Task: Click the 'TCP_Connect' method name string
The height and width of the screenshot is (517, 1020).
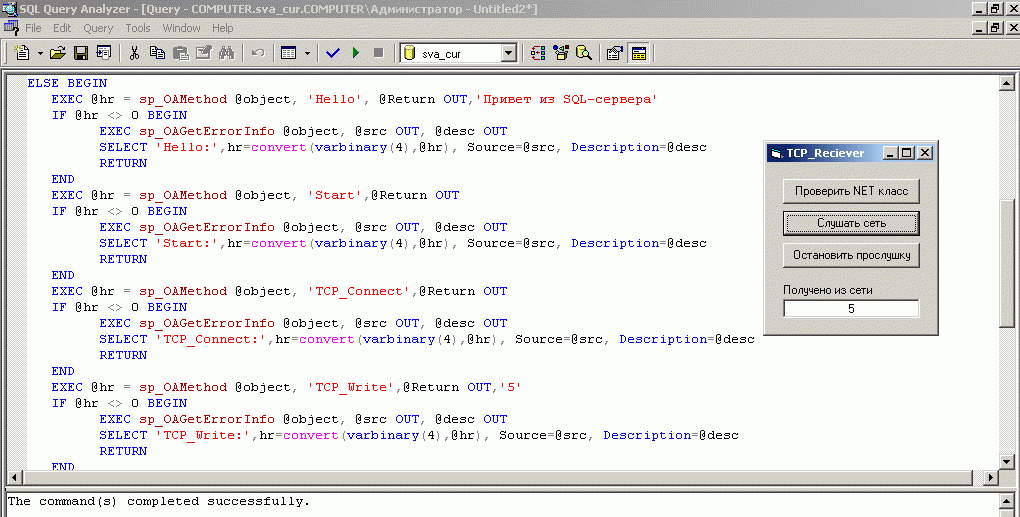Action: [359, 291]
